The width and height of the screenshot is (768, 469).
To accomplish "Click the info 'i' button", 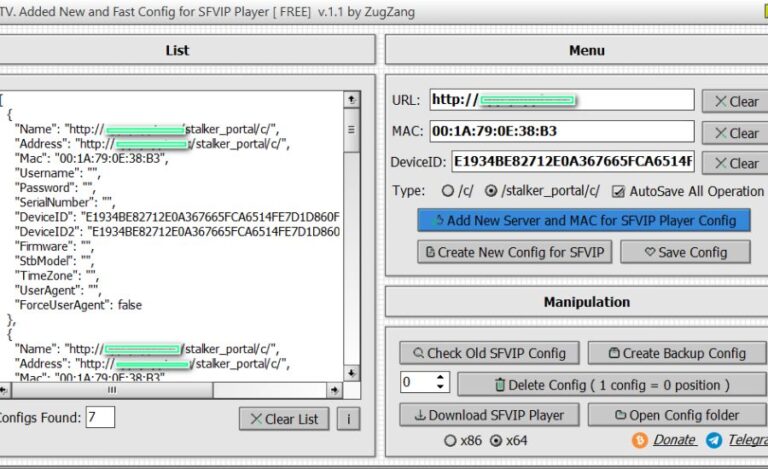I will pyautogui.click(x=348, y=419).
